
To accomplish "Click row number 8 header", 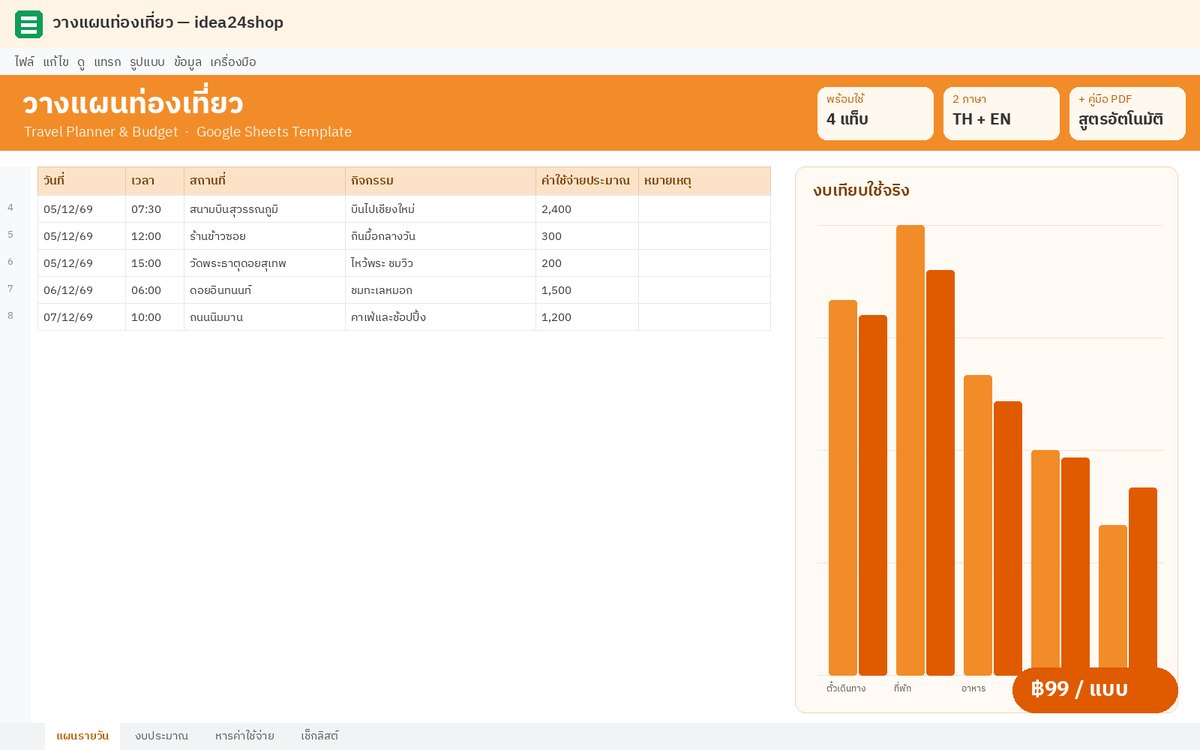I will coord(11,316).
